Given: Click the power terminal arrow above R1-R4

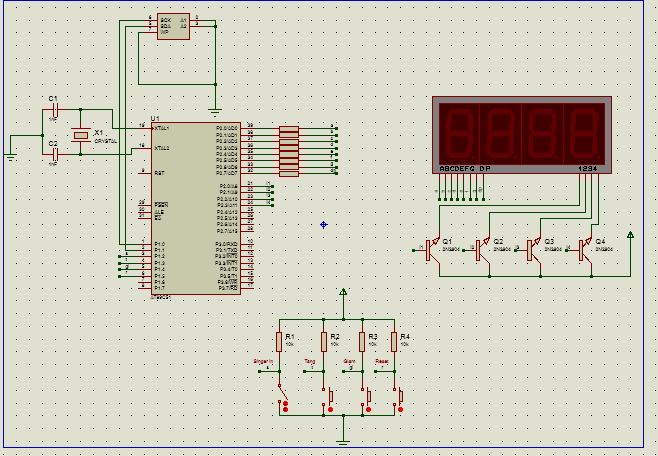Looking at the screenshot, I should pyautogui.click(x=343, y=292).
